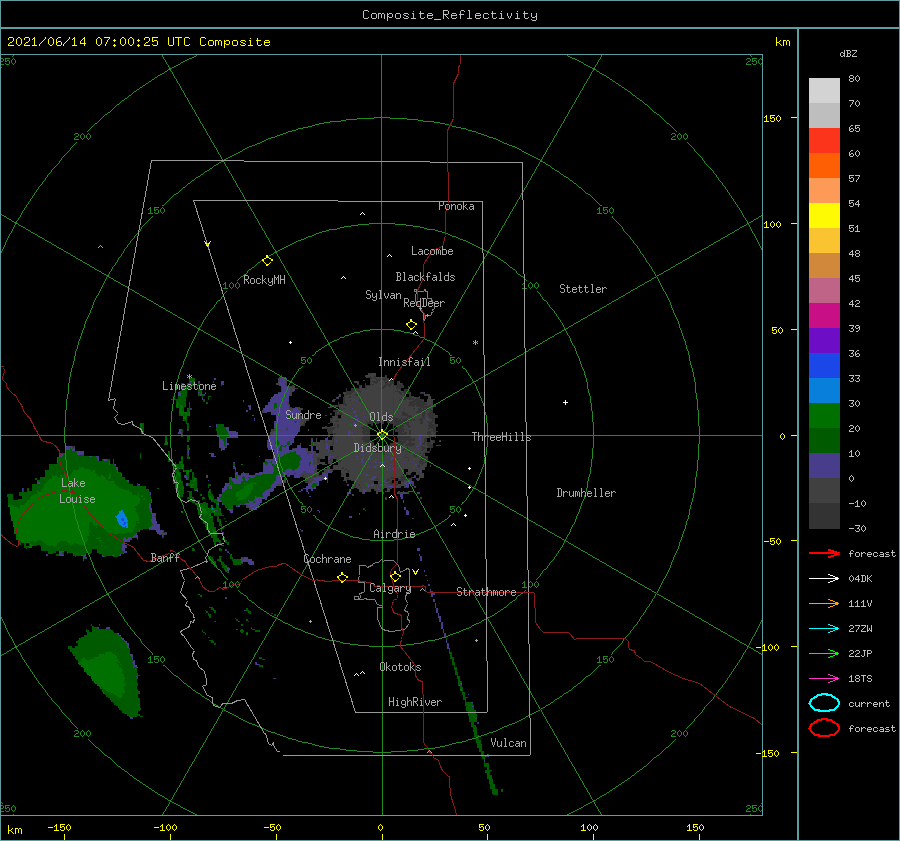Click the Calgary city label

390,588
